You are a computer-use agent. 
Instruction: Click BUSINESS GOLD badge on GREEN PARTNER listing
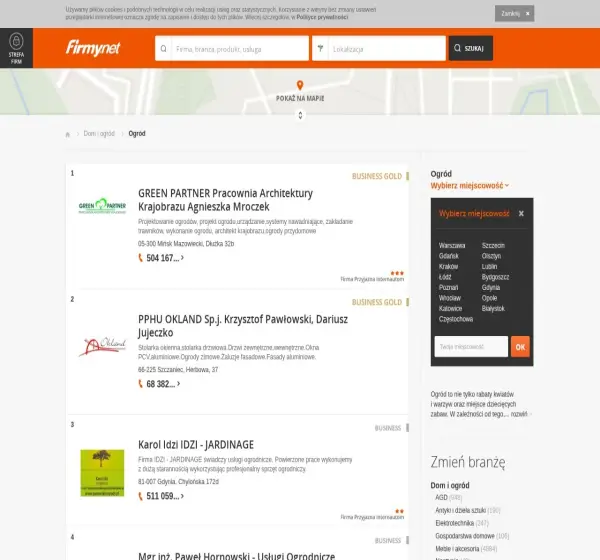coord(380,176)
